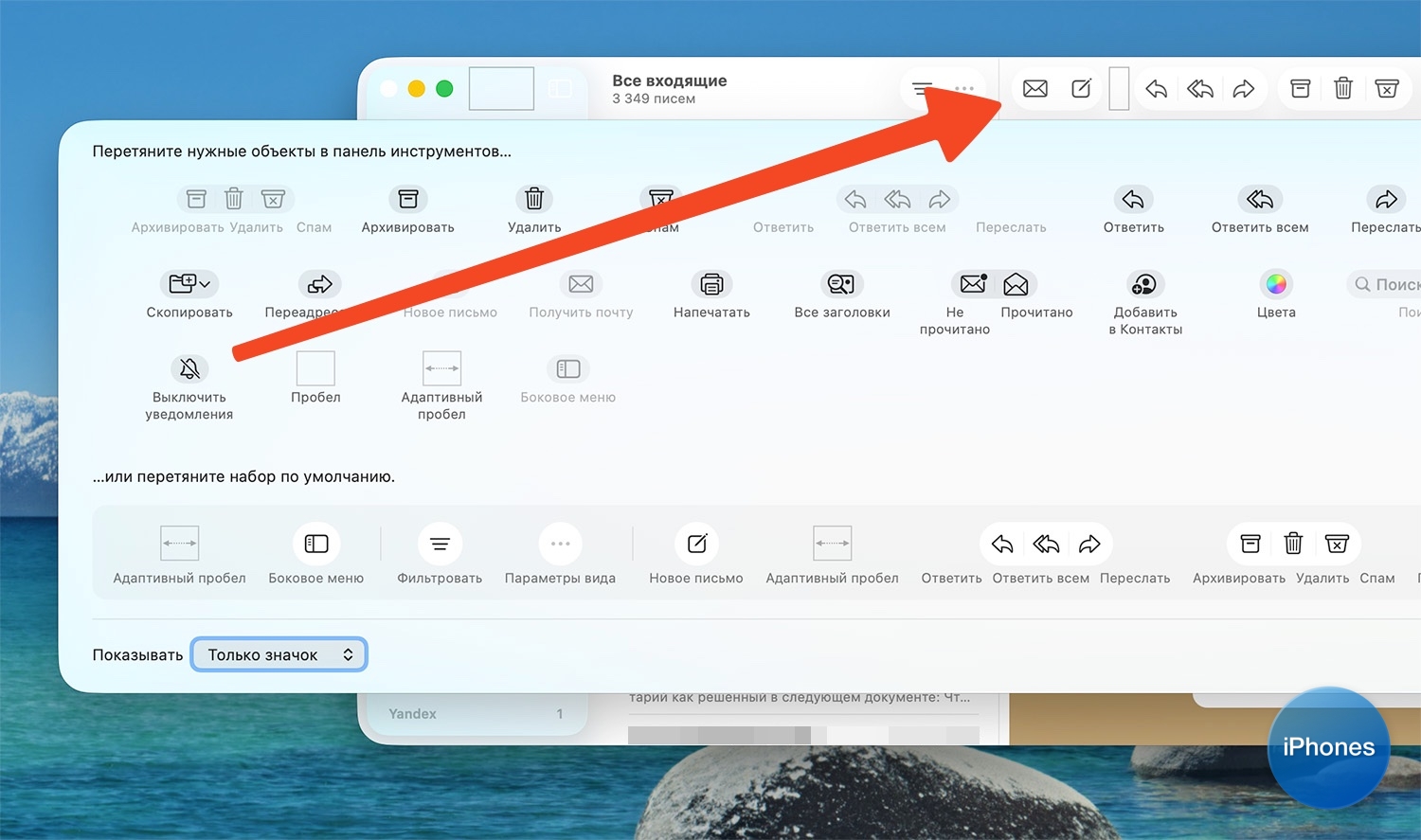
Task: Open Параметры вида ellipsis item
Action: [x=560, y=544]
